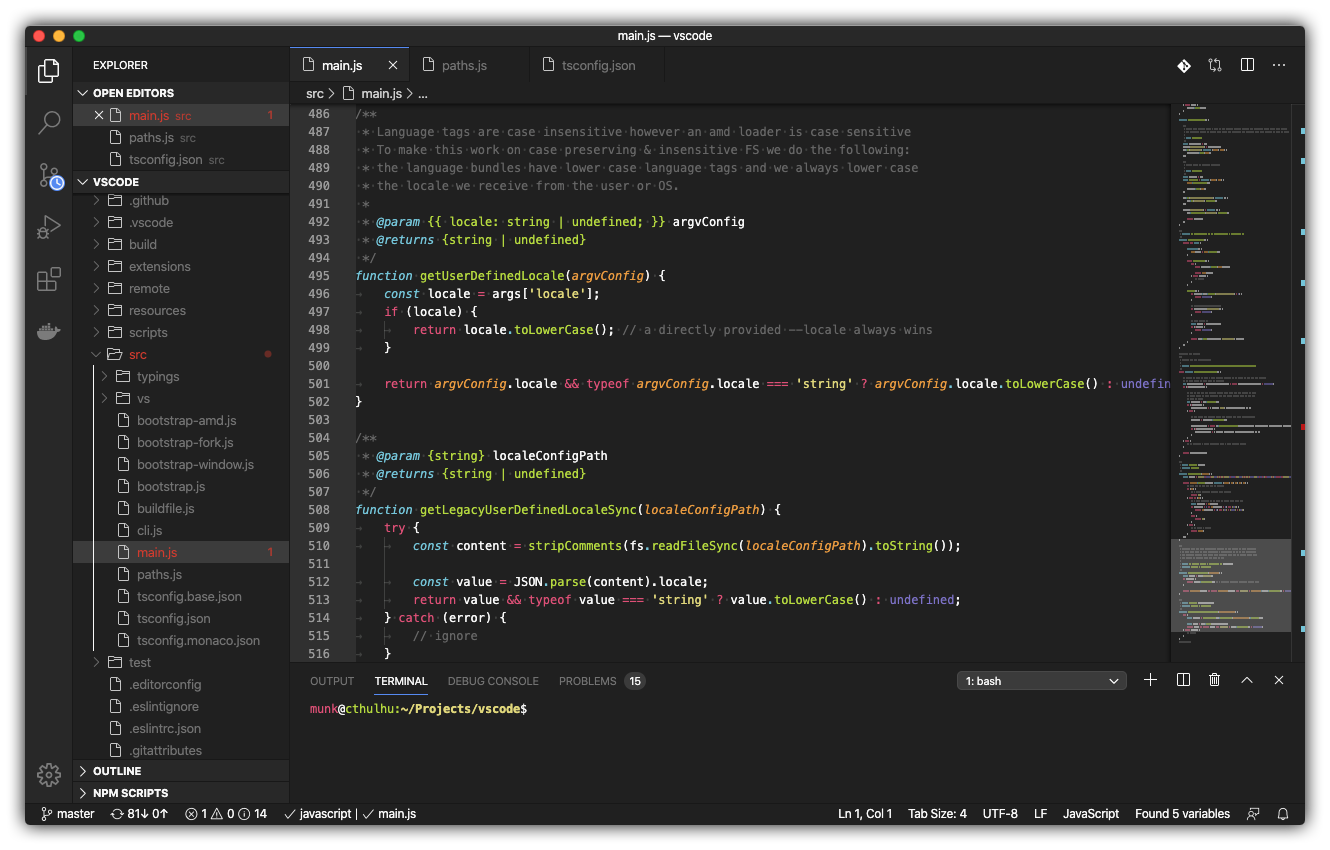
Task: Close the terminal panel
Action: pyautogui.click(x=1279, y=680)
